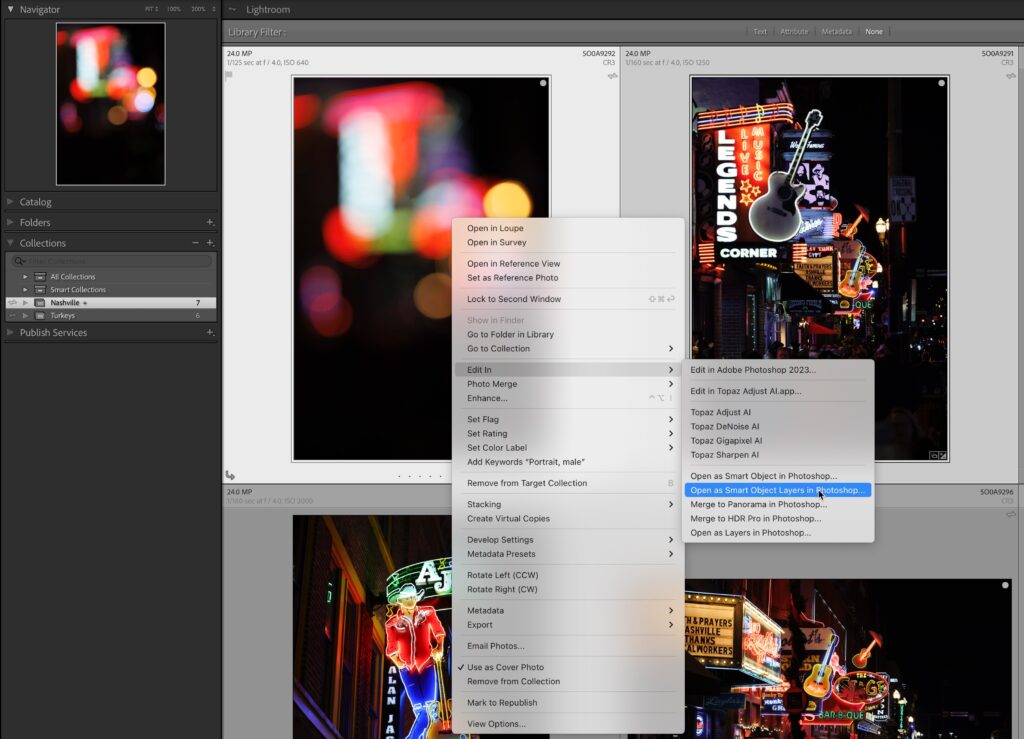Viewport: 1024px width, 739px height.
Task: Enable the Attribute library filter
Action: 794,31
